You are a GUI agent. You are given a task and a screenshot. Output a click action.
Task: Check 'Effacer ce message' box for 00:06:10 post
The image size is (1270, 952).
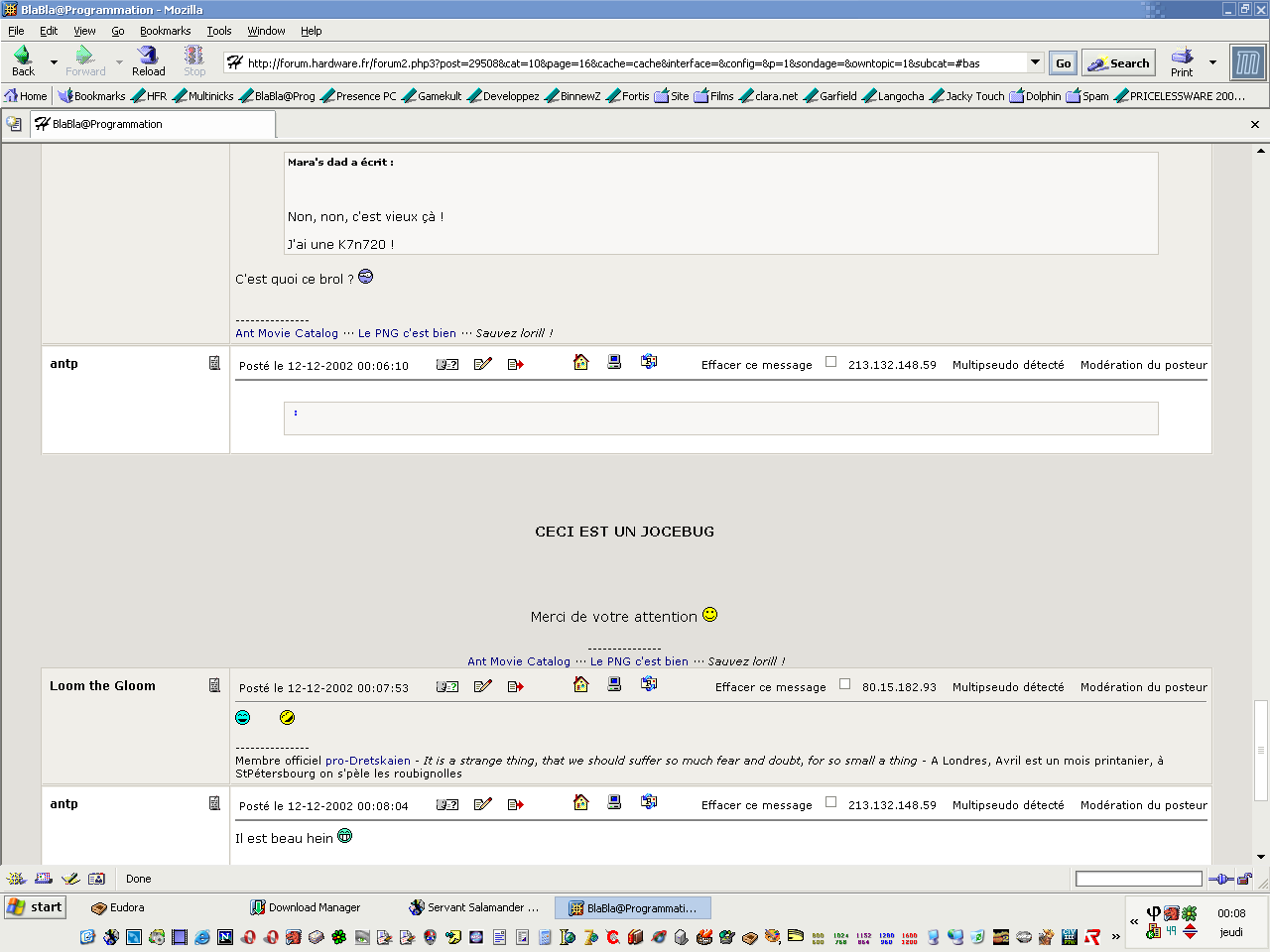831,362
